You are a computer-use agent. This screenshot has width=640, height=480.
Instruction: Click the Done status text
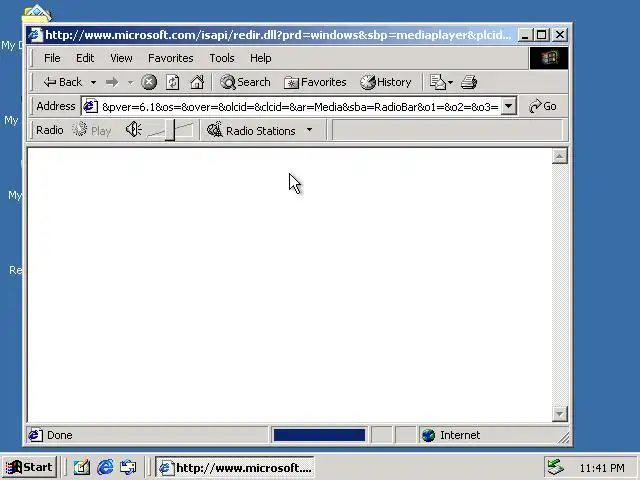point(60,436)
